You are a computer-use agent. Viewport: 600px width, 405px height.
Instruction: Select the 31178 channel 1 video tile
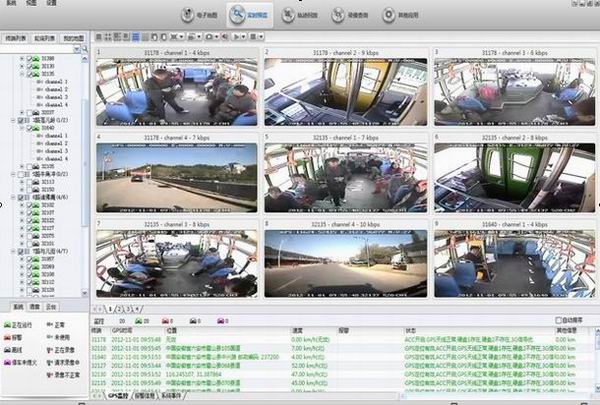click(x=175, y=92)
